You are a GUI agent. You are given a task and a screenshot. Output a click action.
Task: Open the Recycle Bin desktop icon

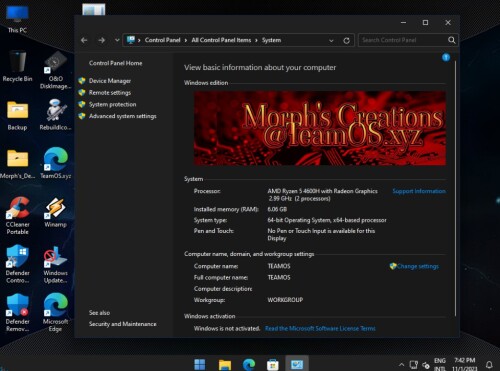[17, 66]
